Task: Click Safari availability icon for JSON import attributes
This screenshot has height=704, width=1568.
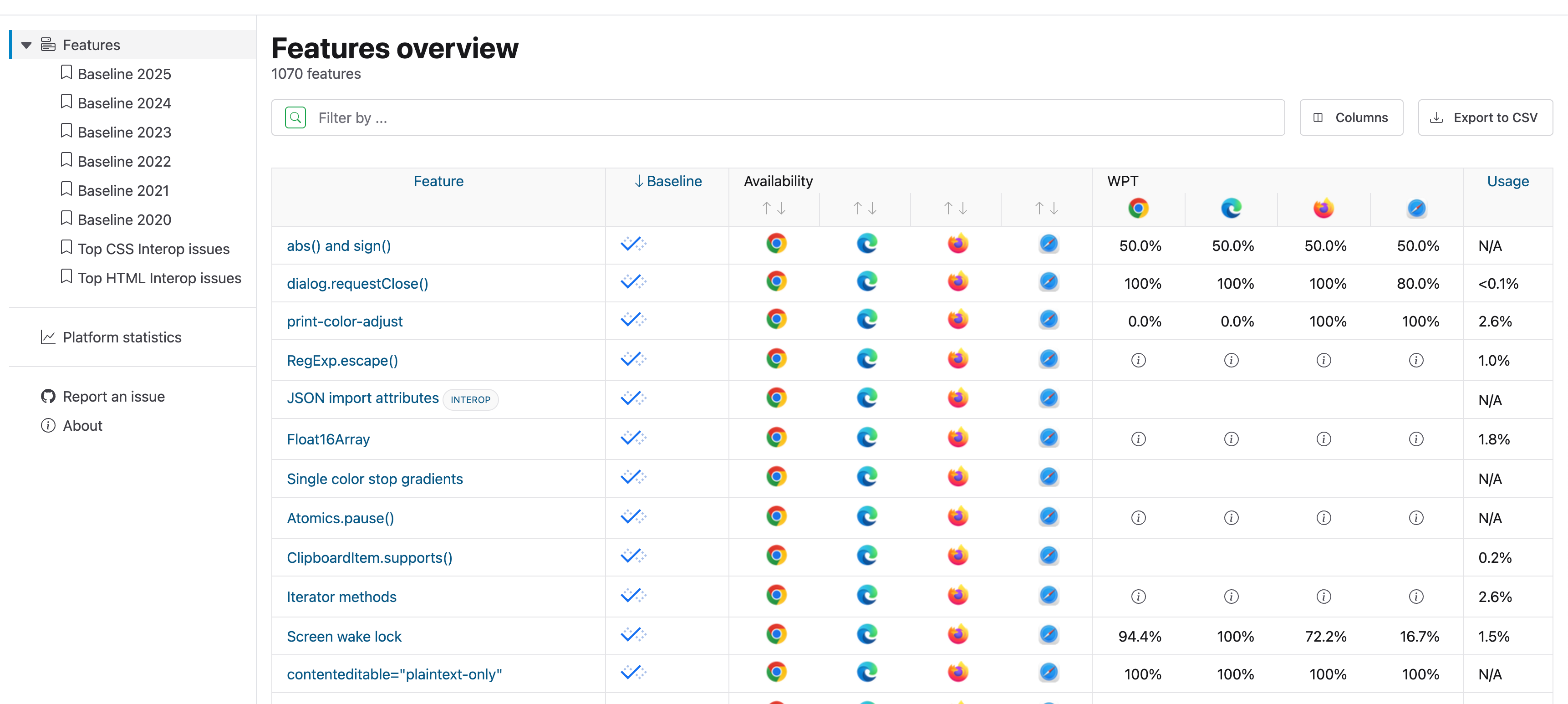Action: [1048, 398]
